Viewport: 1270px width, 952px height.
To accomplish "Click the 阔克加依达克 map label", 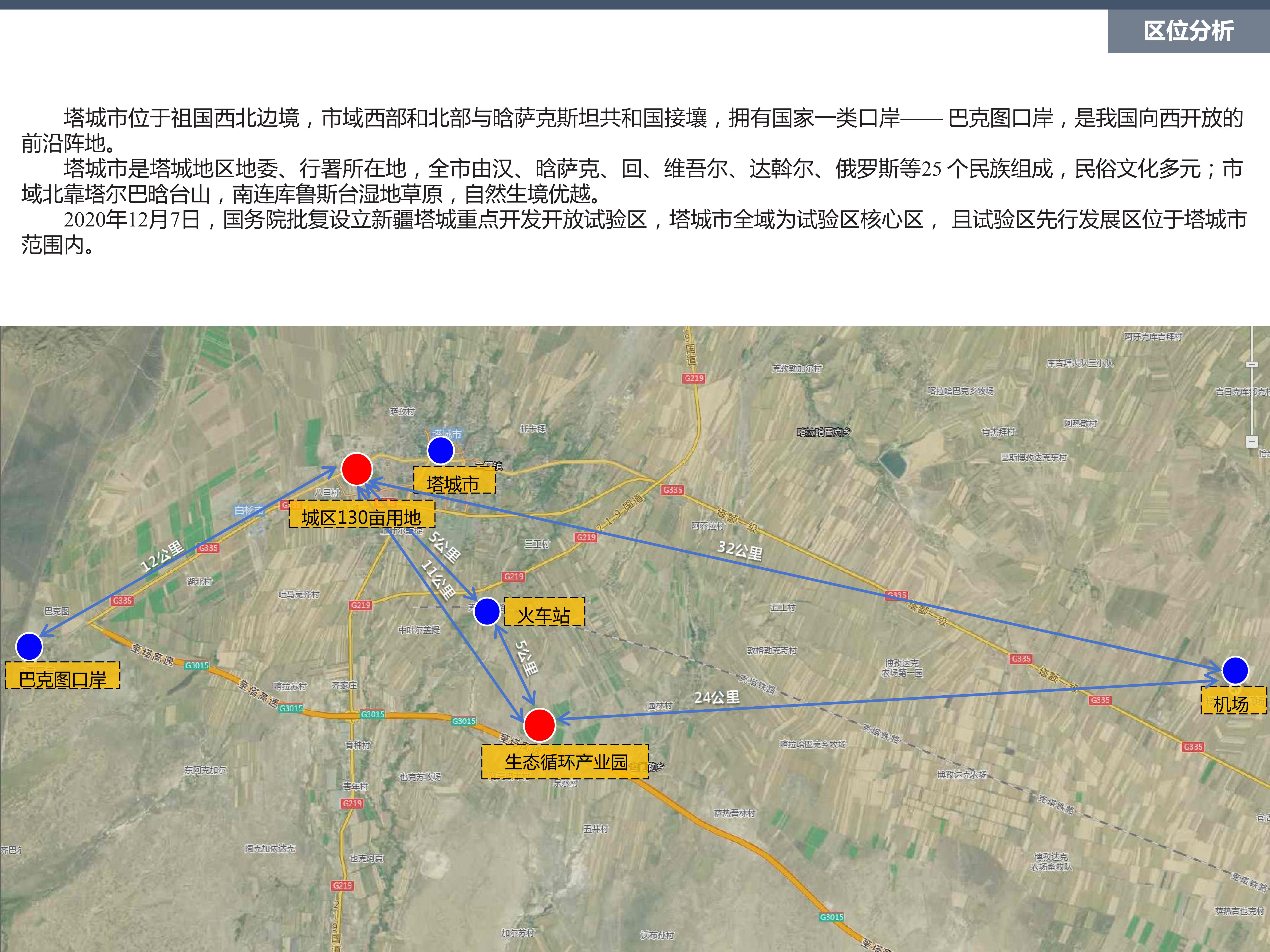I will [270, 848].
